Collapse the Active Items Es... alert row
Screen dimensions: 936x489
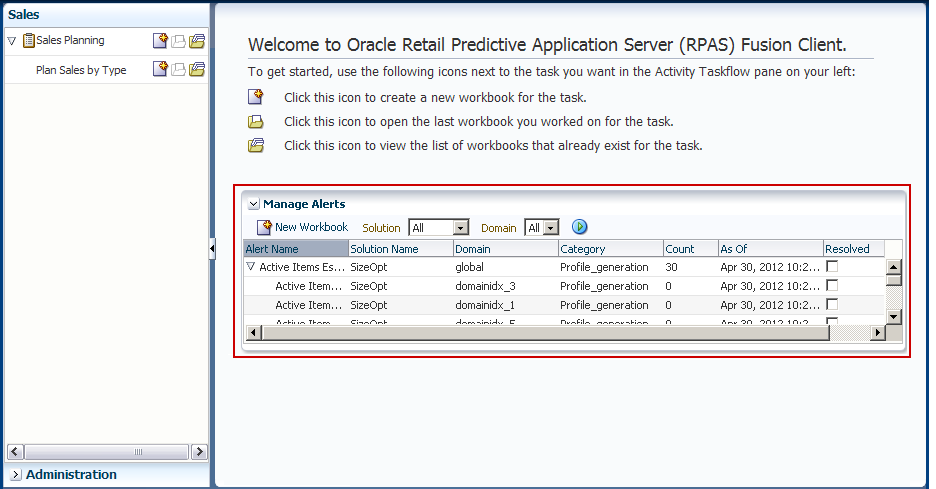pyautogui.click(x=251, y=267)
